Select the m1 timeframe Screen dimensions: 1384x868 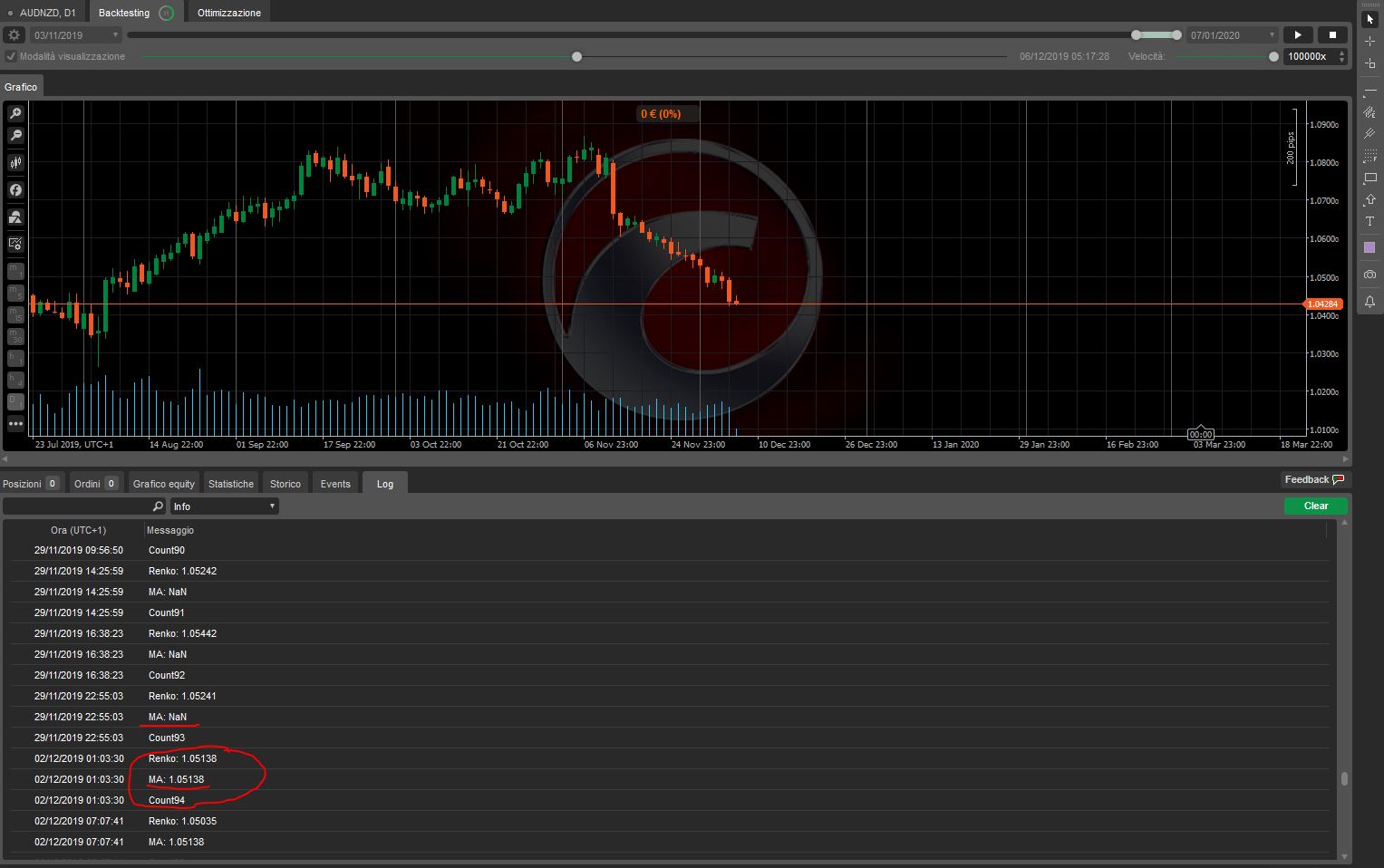tap(15, 271)
